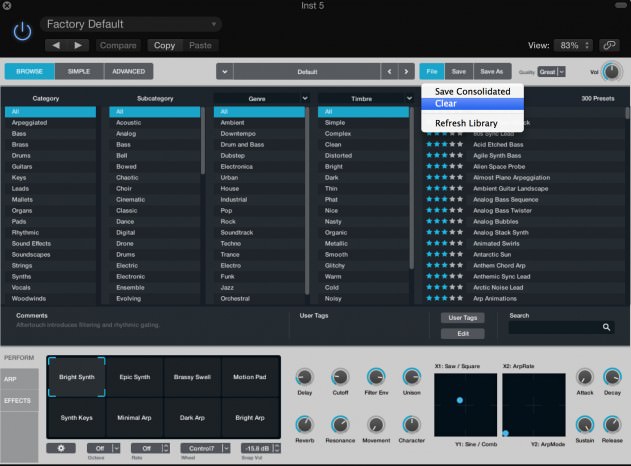Go to previous preset with left arrow
Image resolution: width=631 pixels, height=466 pixels.
coord(56,45)
